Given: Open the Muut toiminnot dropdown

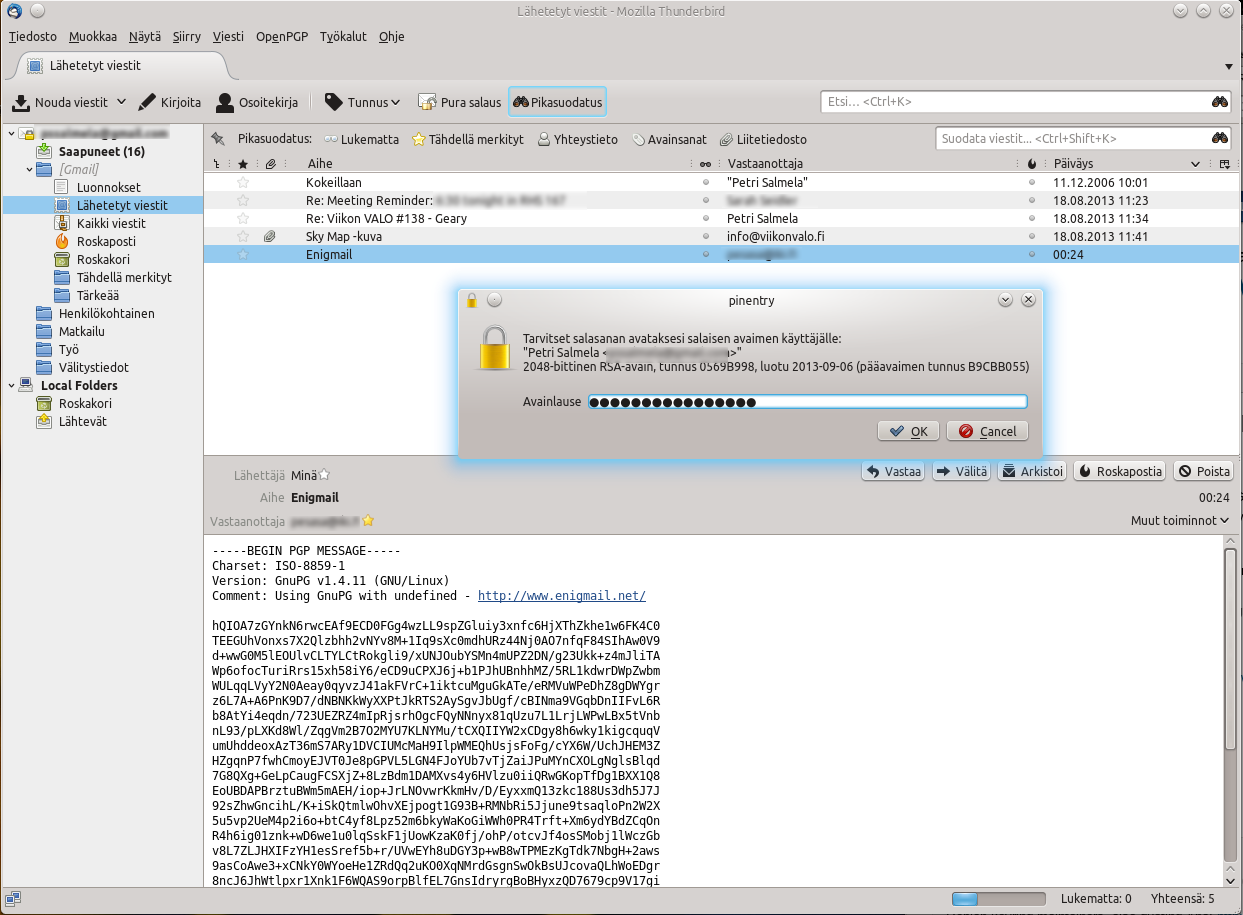Looking at the screenshot, I should [1180, 521].
